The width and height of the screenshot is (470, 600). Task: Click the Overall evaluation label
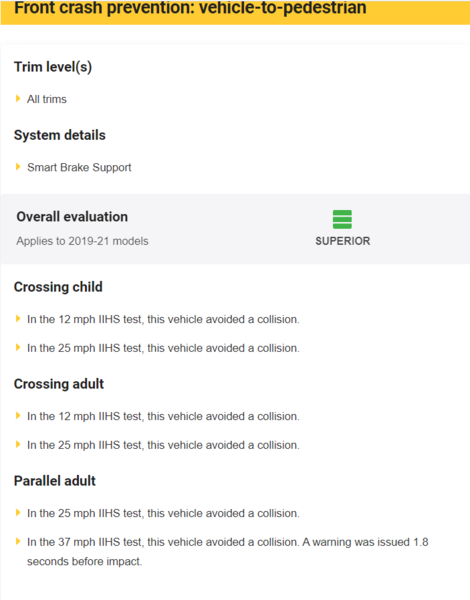click(72, 217)
